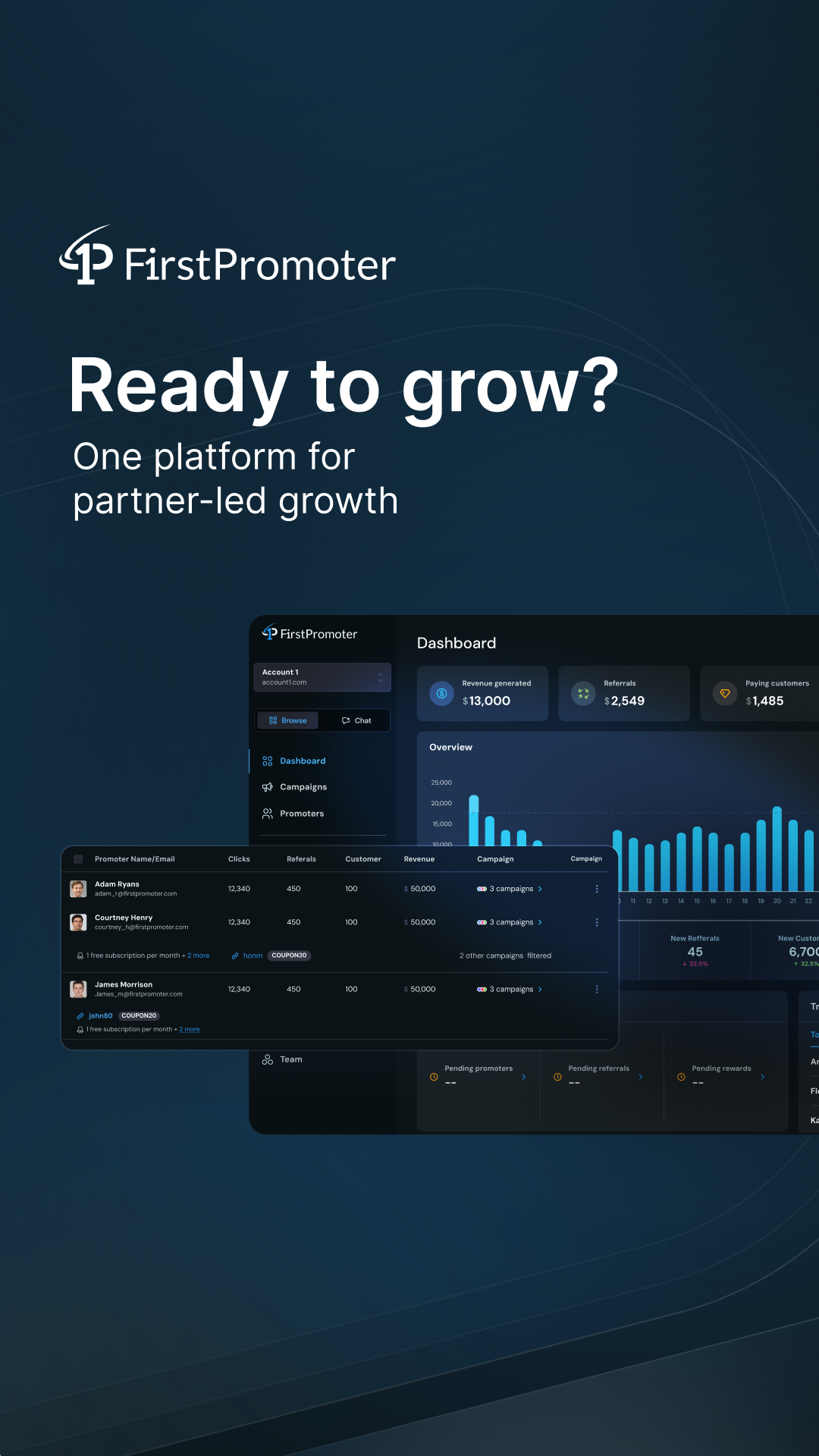Click the link icon beside john80
The height and width of the screenshot is (1456, 819).
80,1015
